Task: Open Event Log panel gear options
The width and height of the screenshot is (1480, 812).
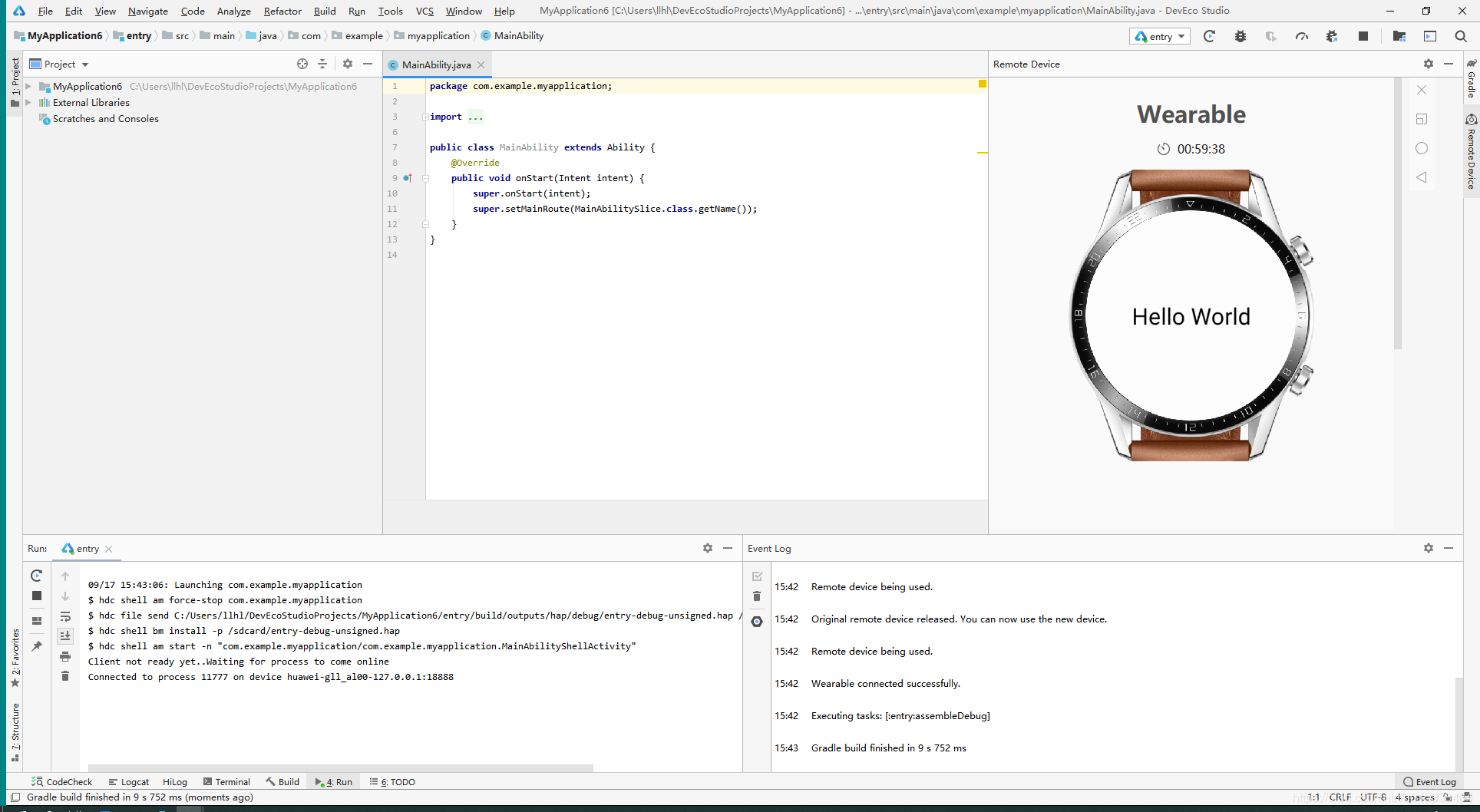Action: tap(1429, 548)
